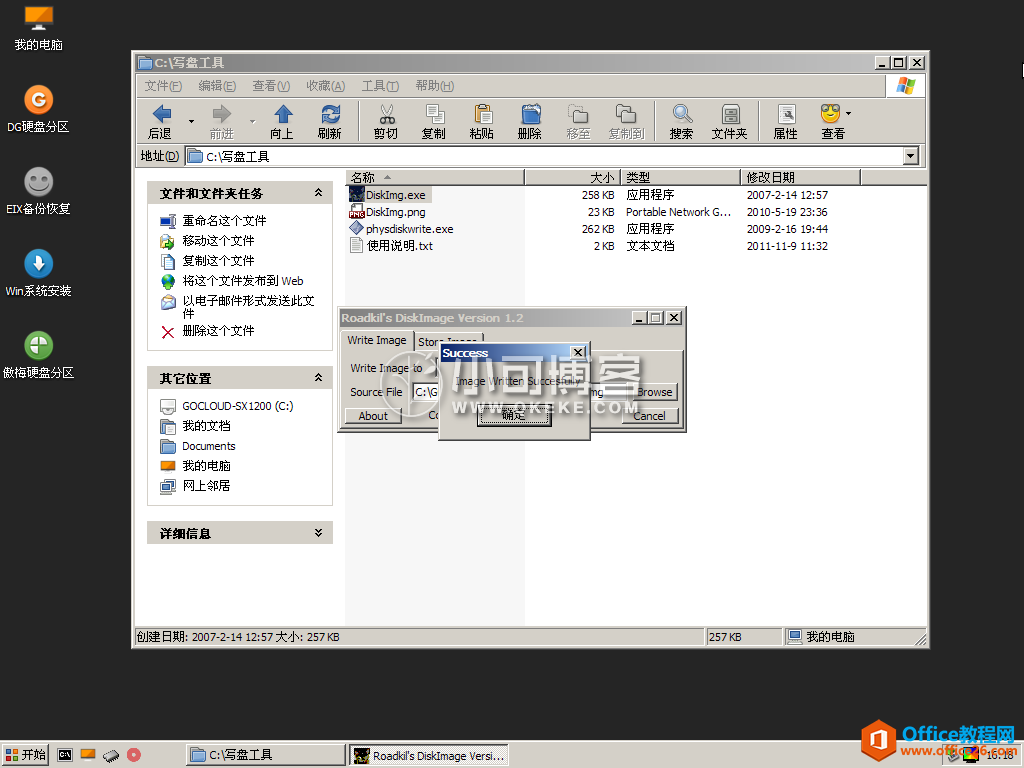This screenshot has width=1024, height=768.
Task: Sort by the 名称 column header
Action: click(435, 177)
